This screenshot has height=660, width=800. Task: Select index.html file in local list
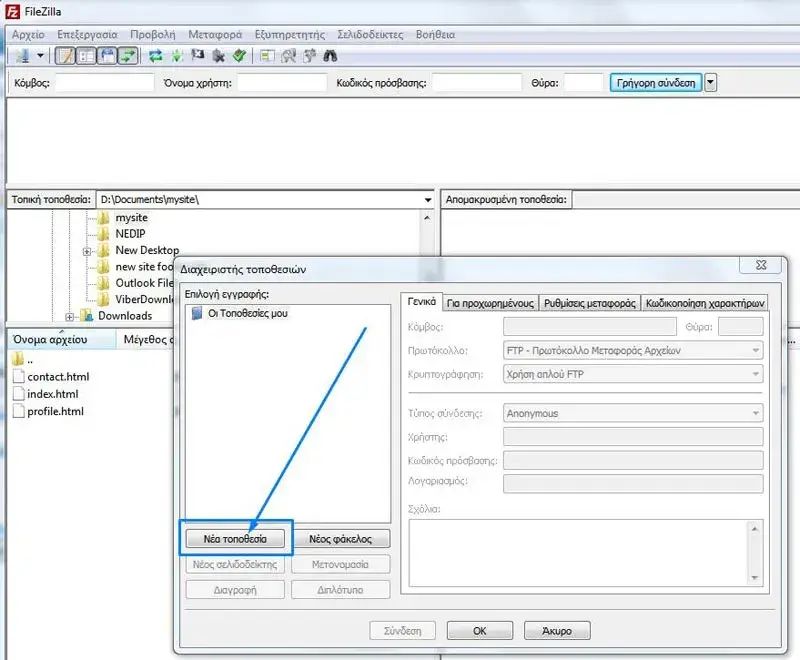[x=53, y=394]
